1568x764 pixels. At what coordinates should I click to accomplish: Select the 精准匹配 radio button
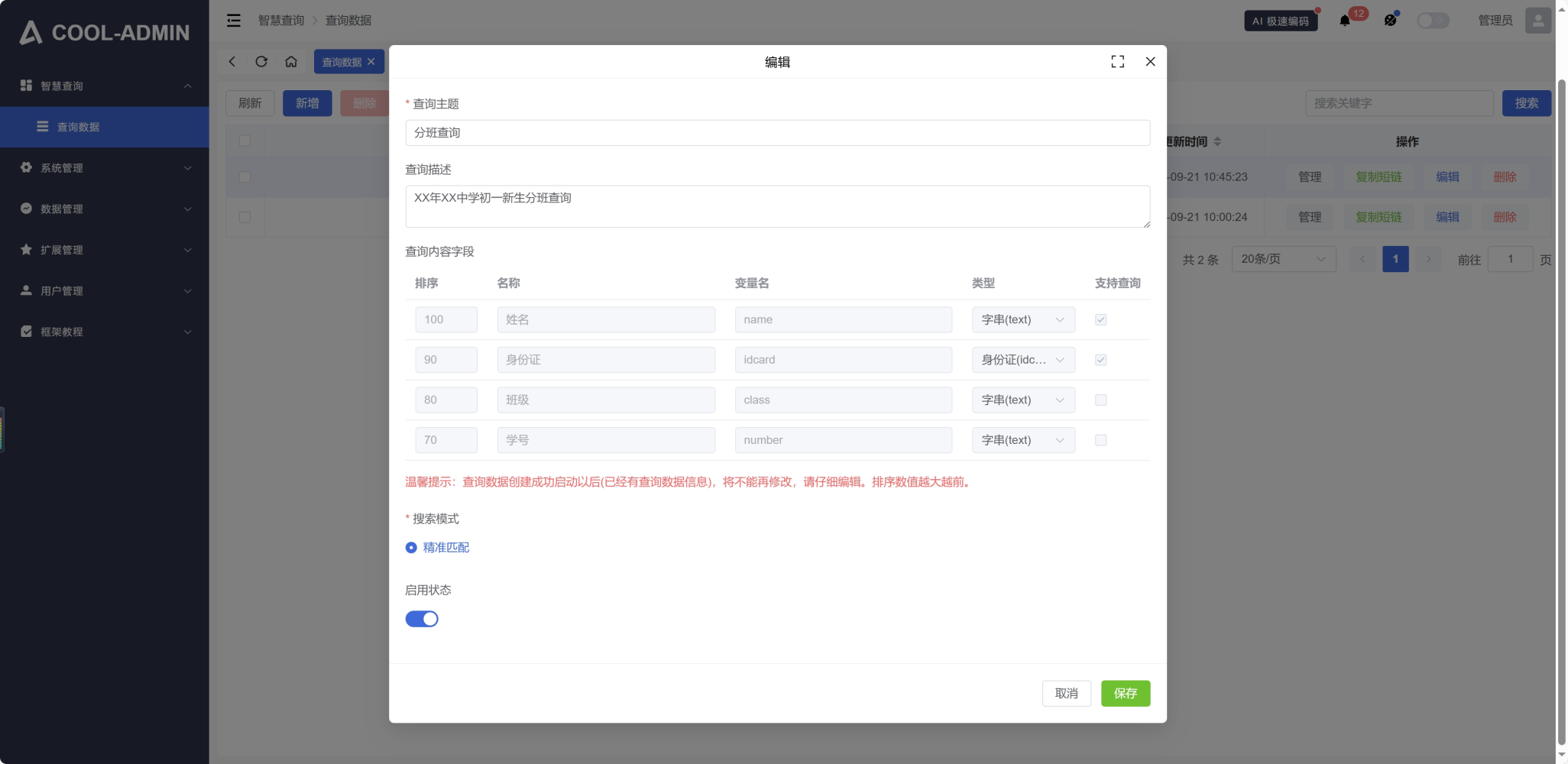coord(411,548)
